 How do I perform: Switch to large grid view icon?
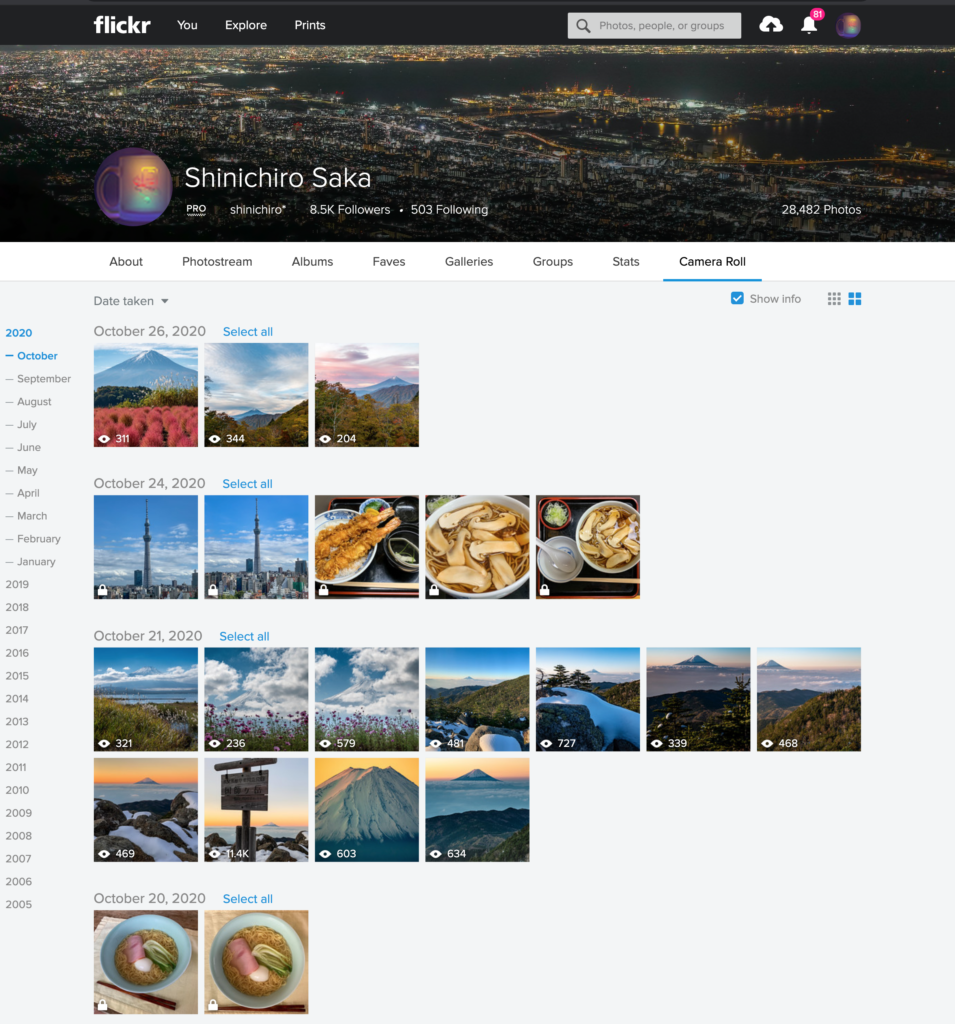(855, 299)
